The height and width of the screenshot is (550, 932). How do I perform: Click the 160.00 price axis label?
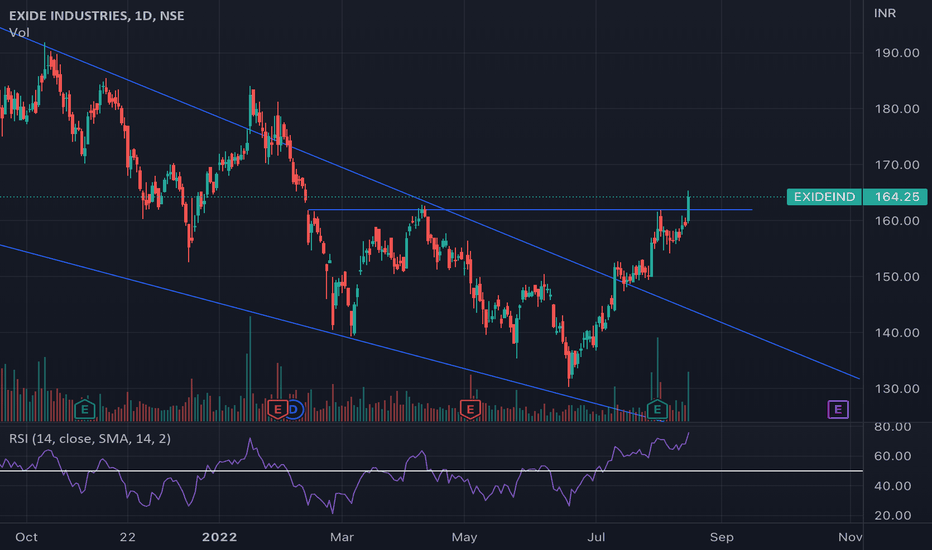(x=897, y=221)
